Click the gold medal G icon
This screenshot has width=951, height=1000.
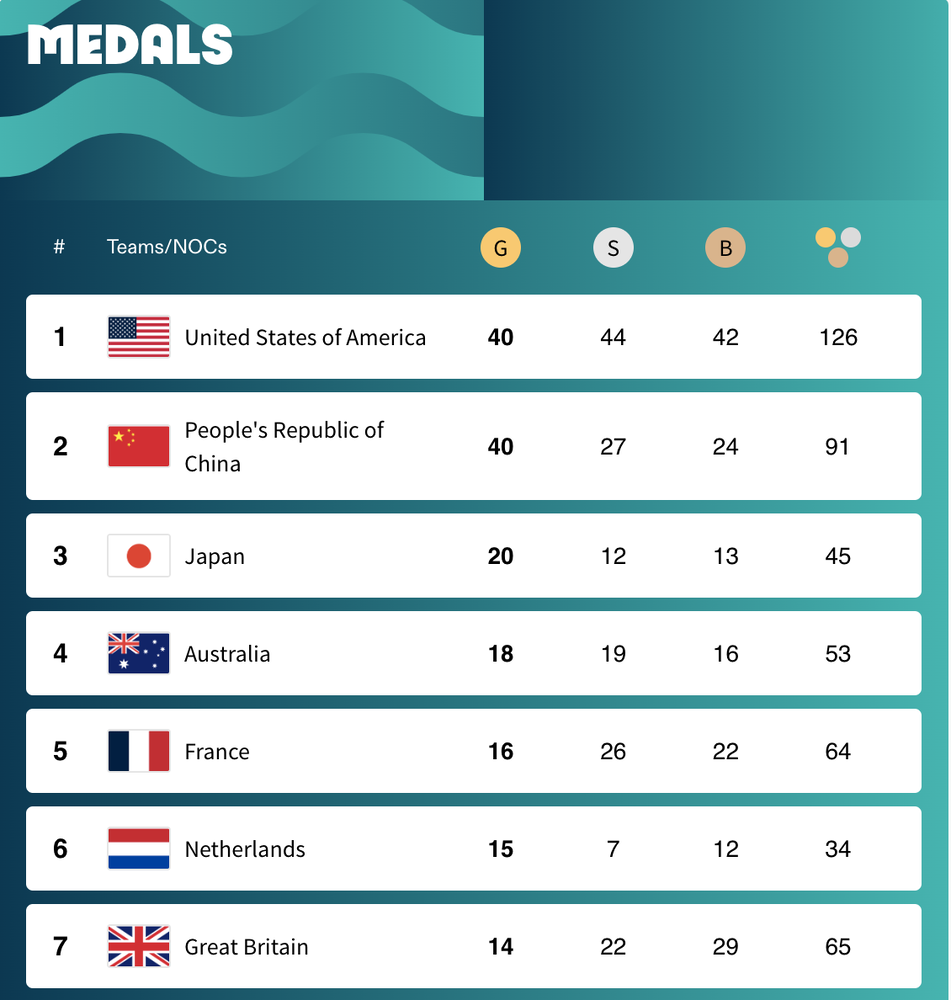pos(500,247)
